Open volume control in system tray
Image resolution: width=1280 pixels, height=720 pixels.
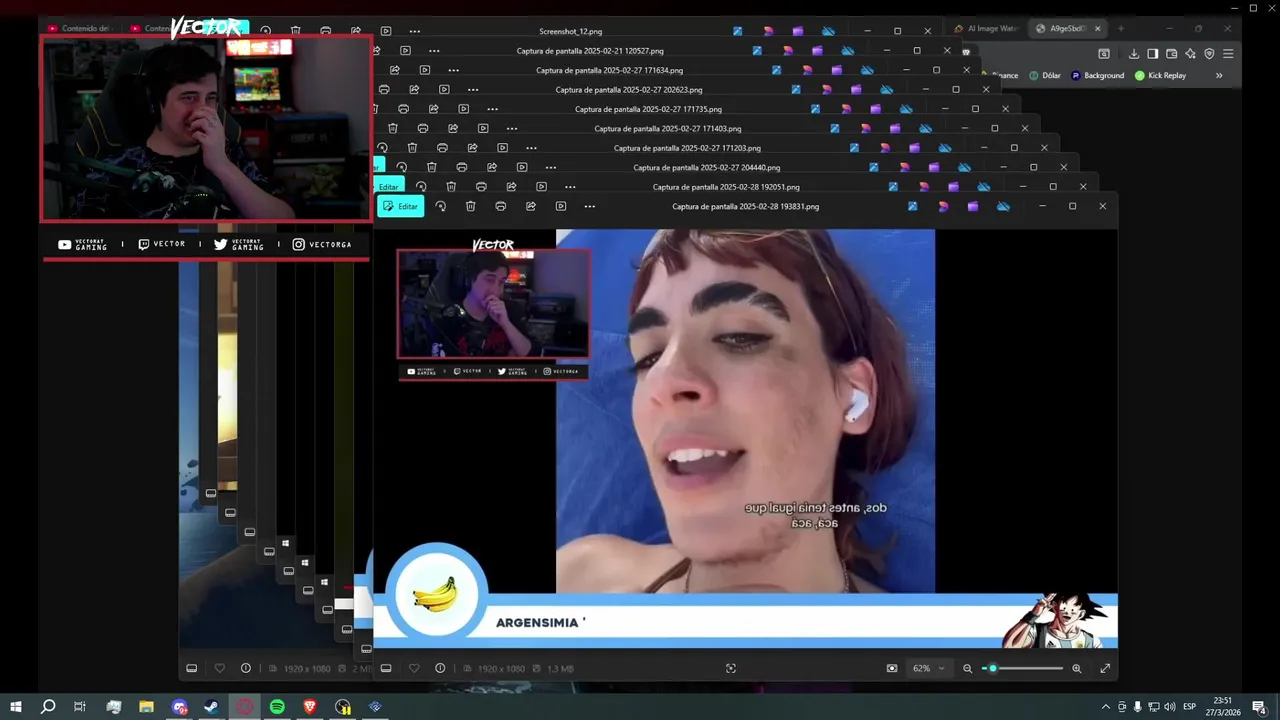(1170, 707)
